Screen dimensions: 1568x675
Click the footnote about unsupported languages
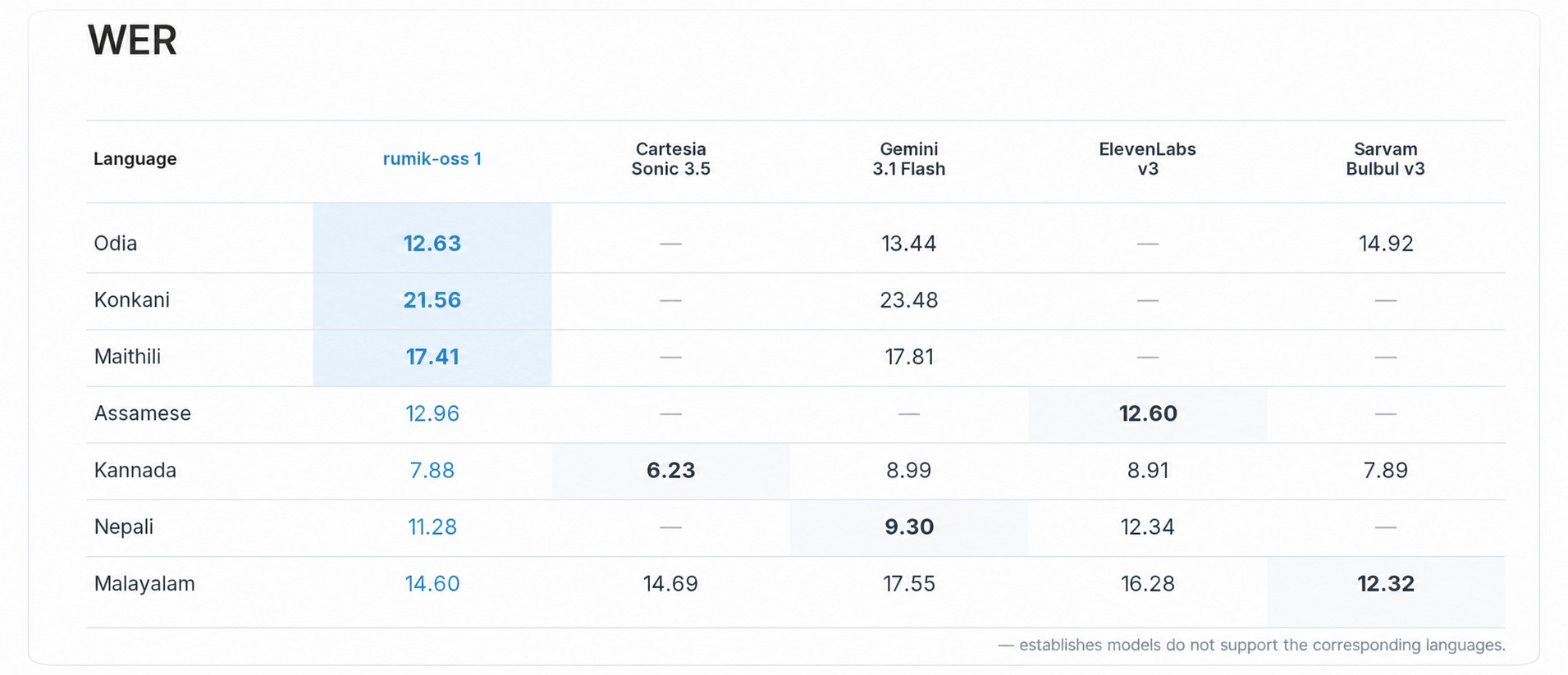tap(1251, 645)
